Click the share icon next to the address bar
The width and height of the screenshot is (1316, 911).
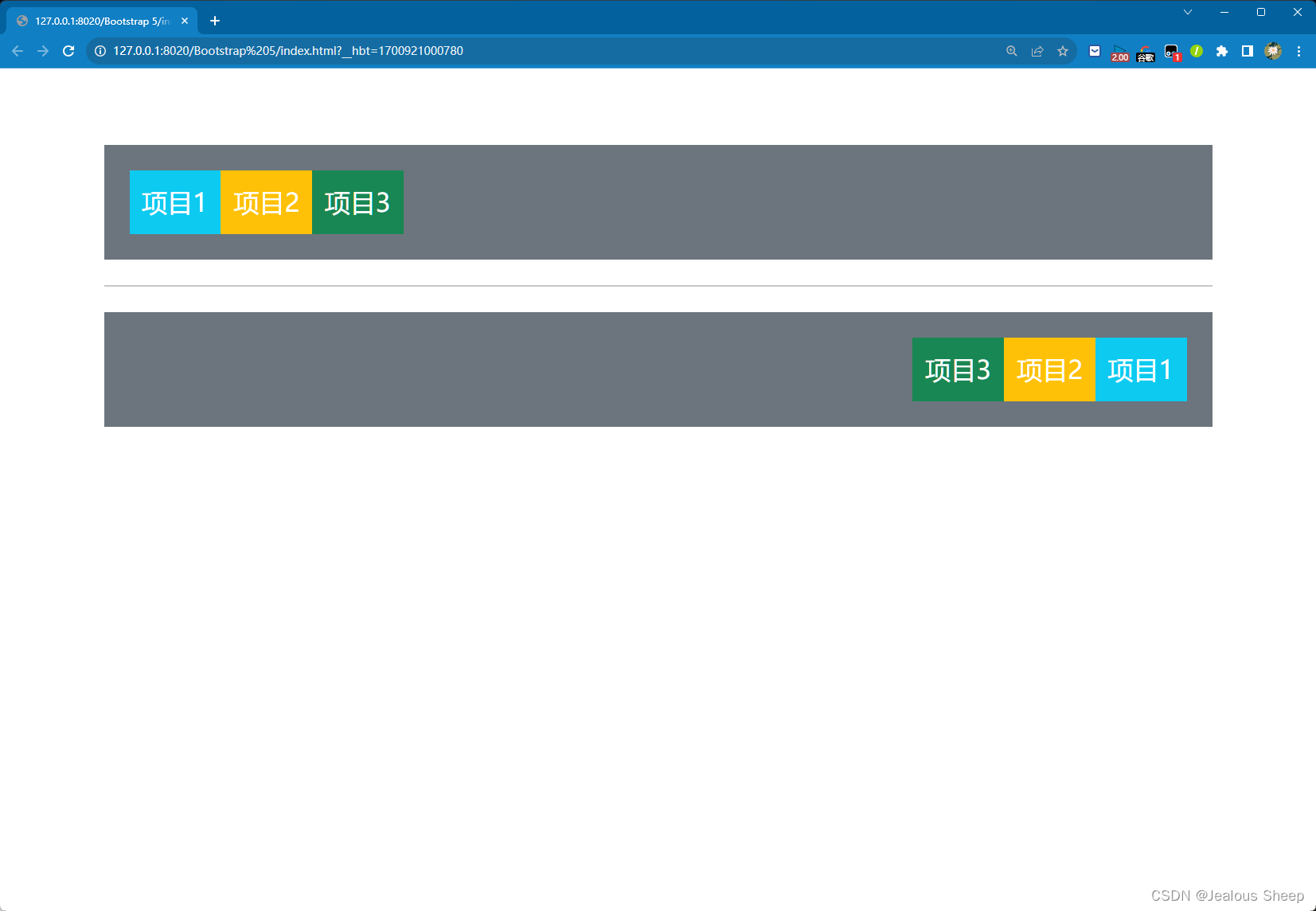(x=1037, y=50)
